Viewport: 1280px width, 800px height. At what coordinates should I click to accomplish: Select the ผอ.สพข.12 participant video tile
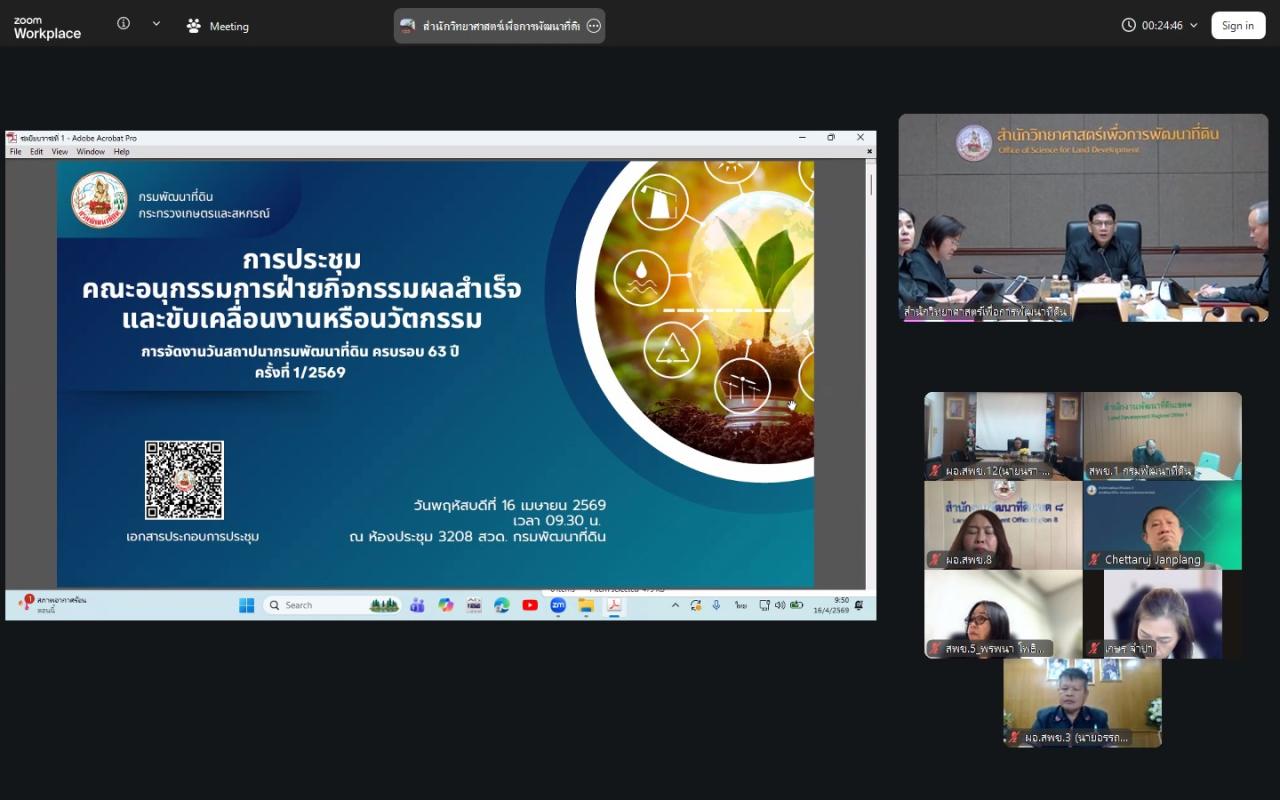pyautogui.click(x=1003, y=436)
